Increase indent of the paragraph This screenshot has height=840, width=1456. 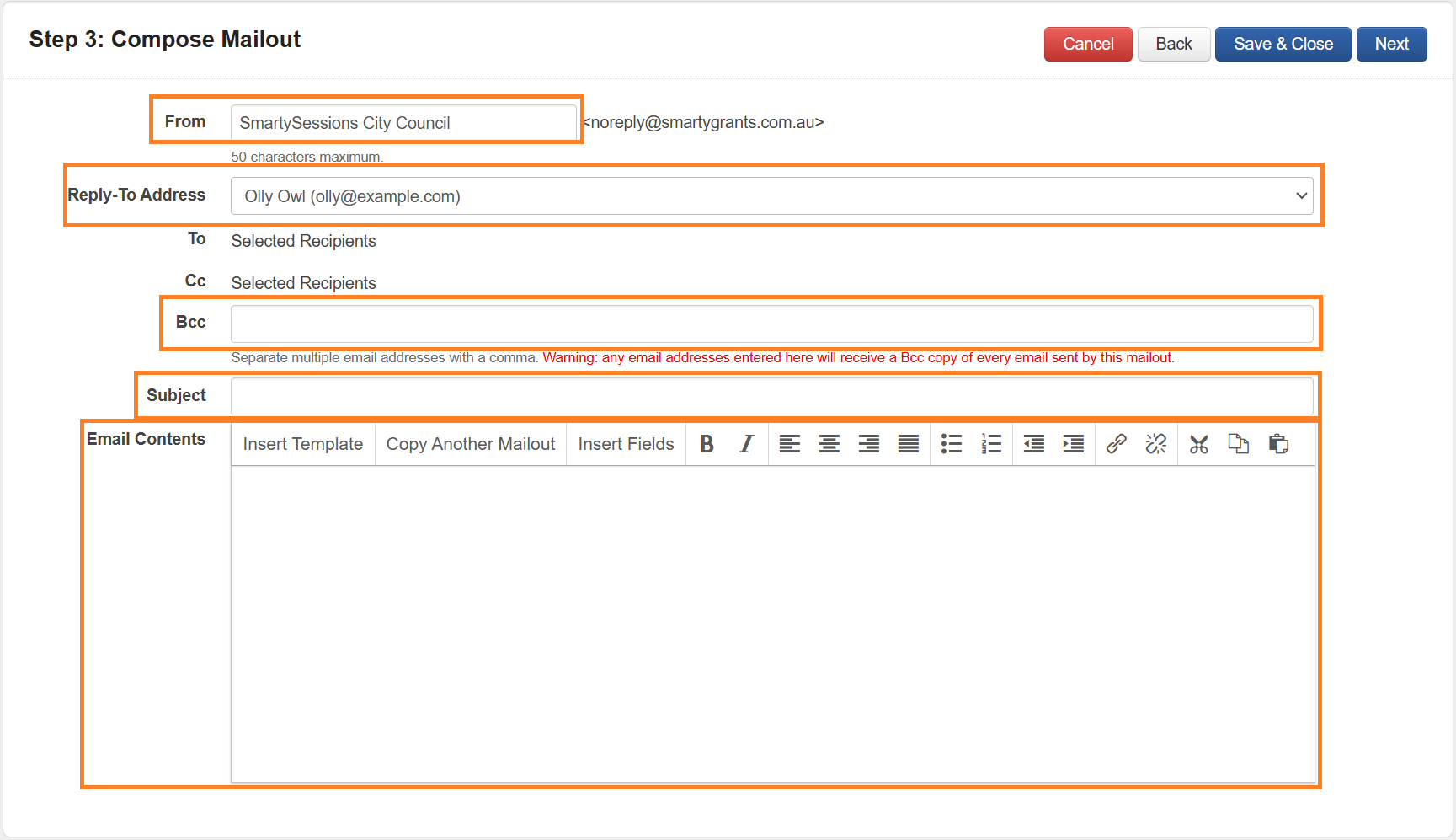tap(1073, 444)
